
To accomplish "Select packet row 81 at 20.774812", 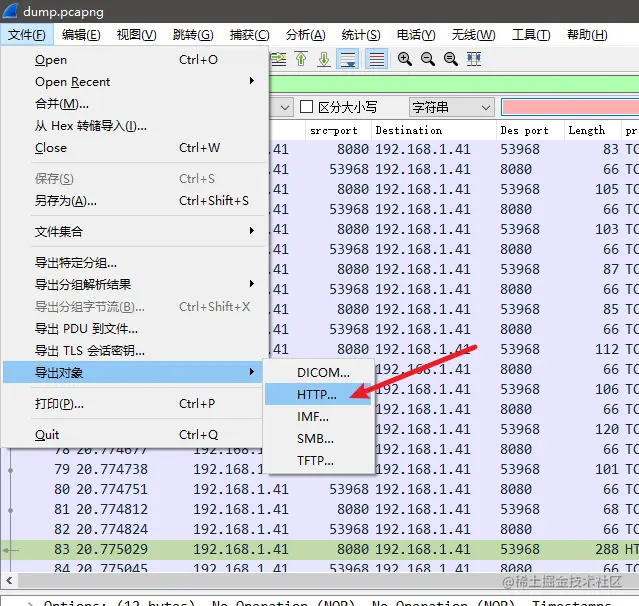I will (320, 509).
